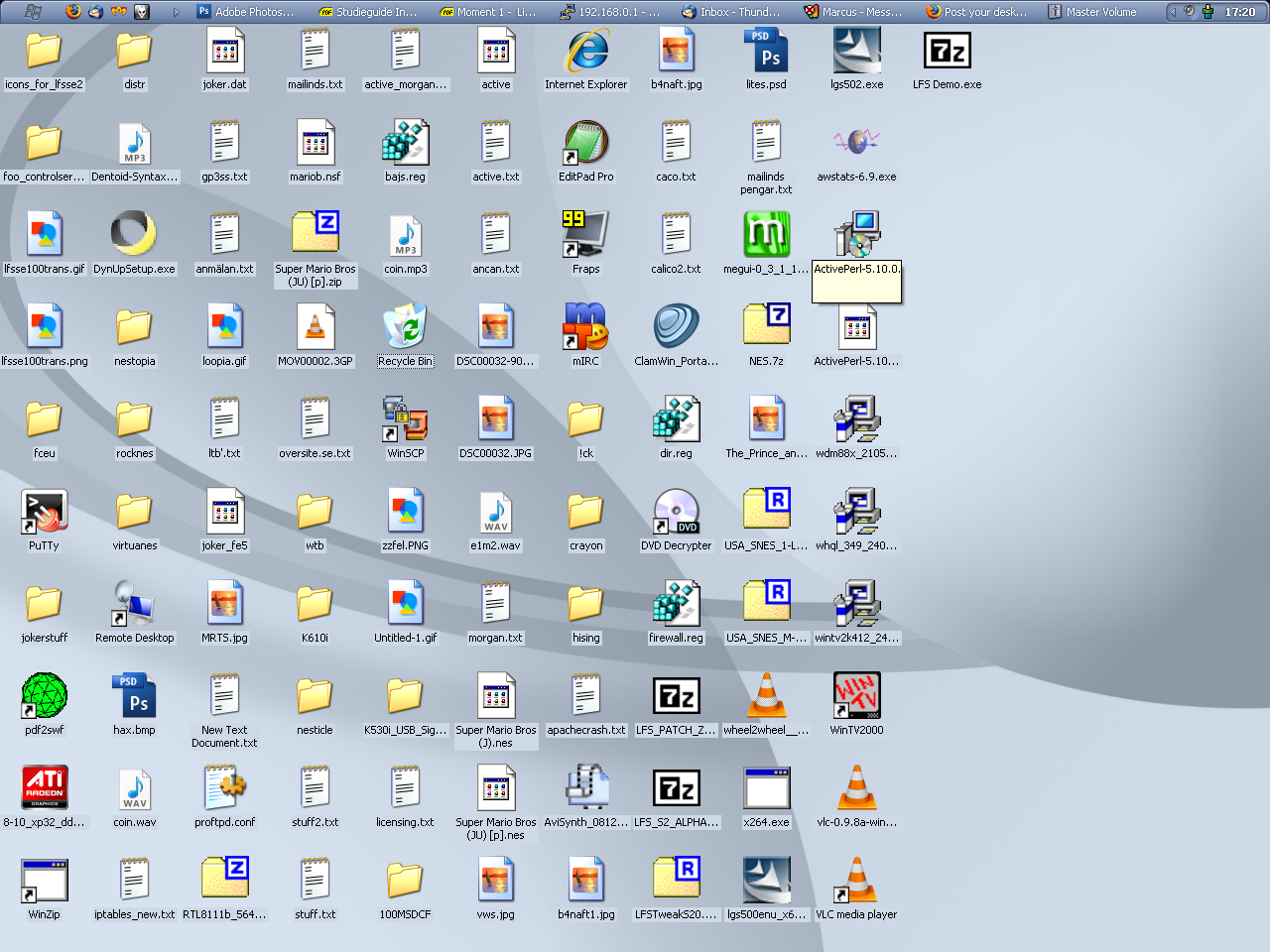Viewport: 1270px width, 952px height.
Task: Open the icons_for_lfsse2 folder
Action: (x=44, y=51)
